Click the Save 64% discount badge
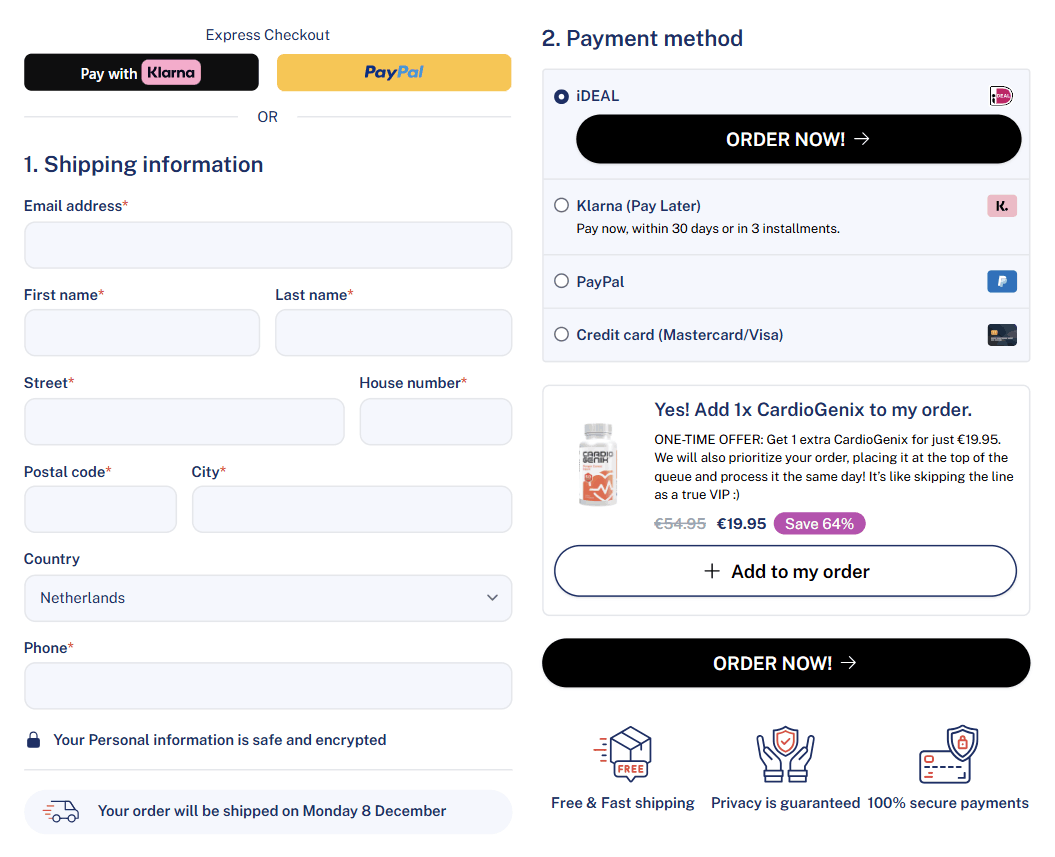 819,523
